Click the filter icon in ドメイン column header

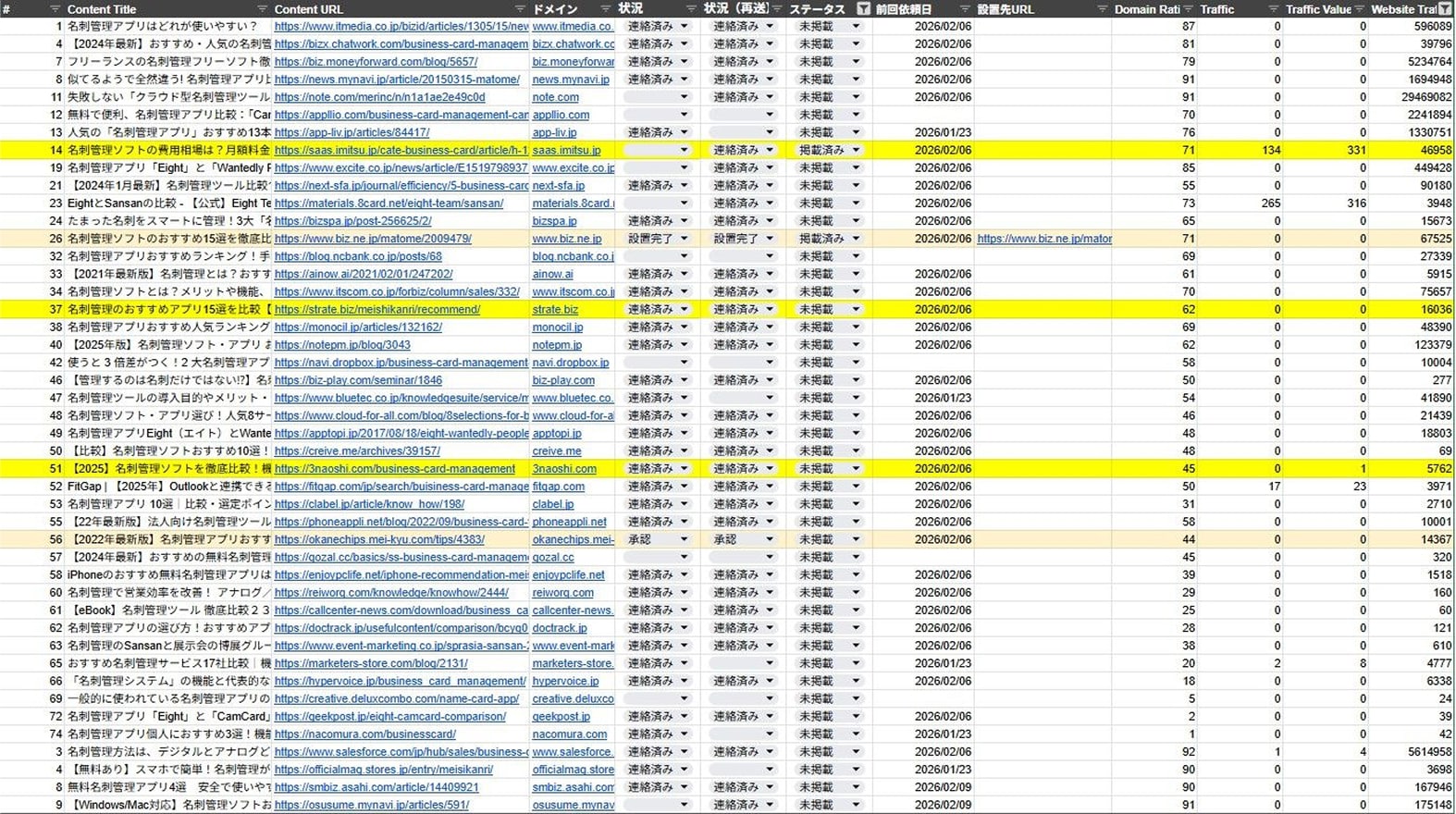[x=606, y=9]
